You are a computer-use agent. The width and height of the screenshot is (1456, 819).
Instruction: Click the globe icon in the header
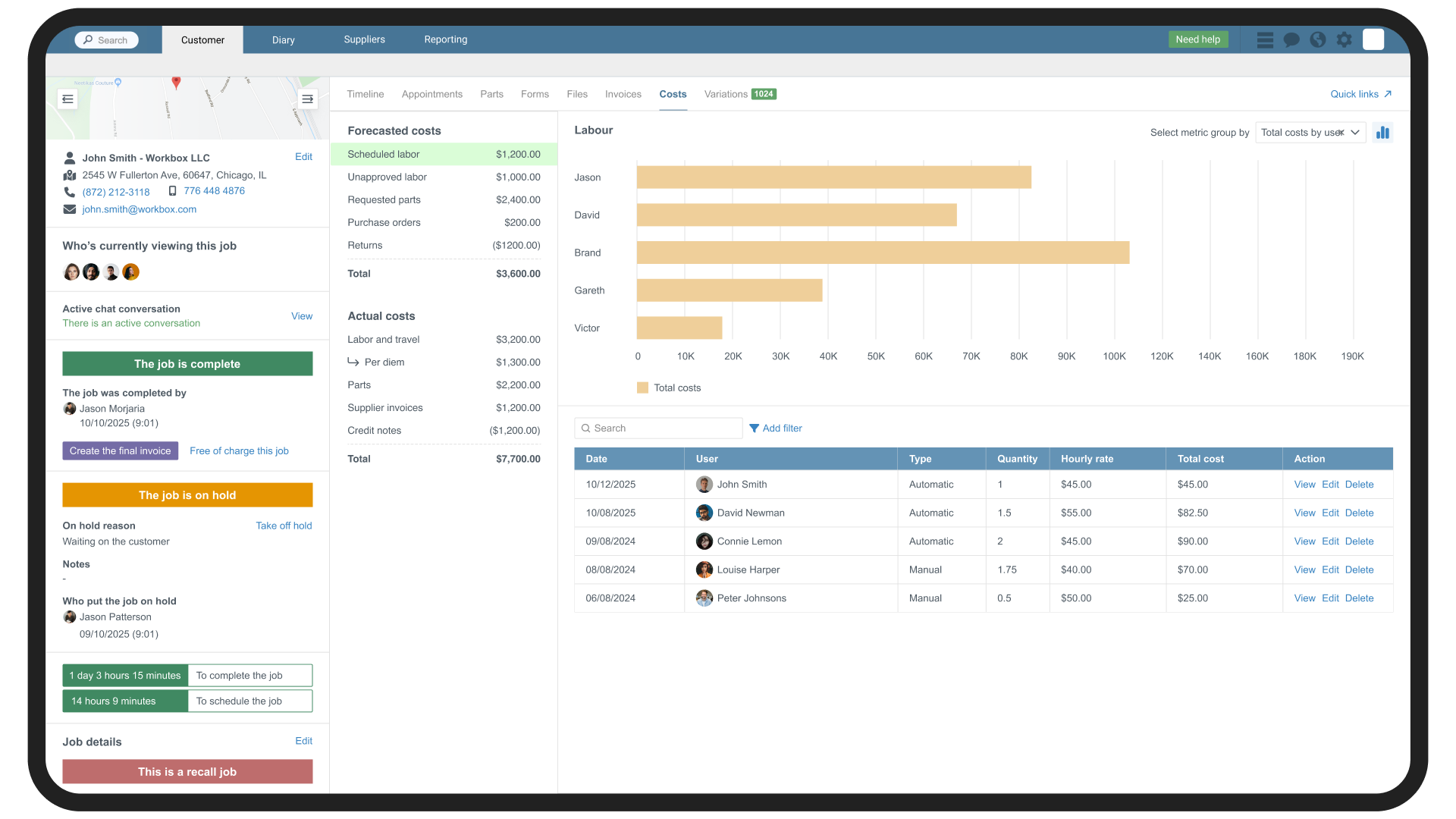pos(1318,39)
